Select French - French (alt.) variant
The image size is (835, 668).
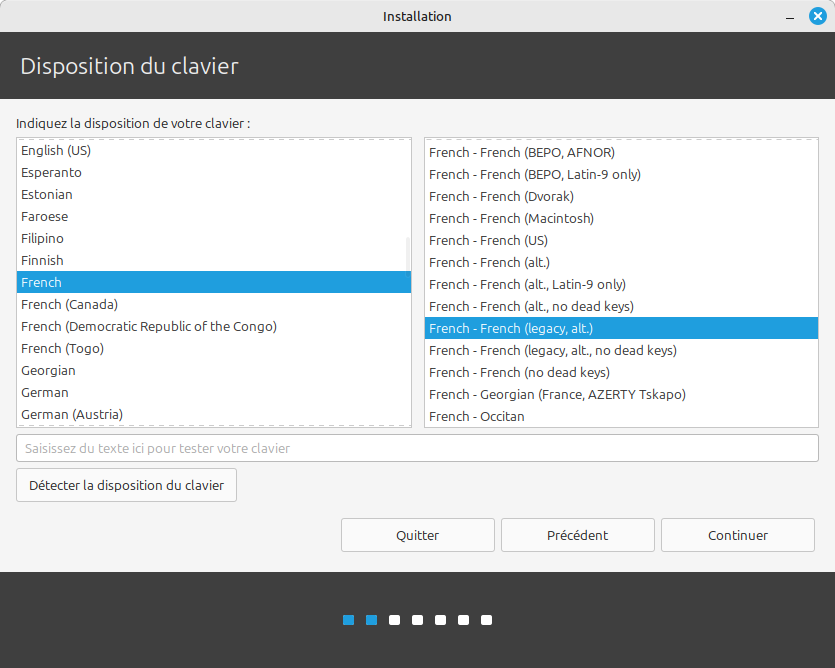621,263
